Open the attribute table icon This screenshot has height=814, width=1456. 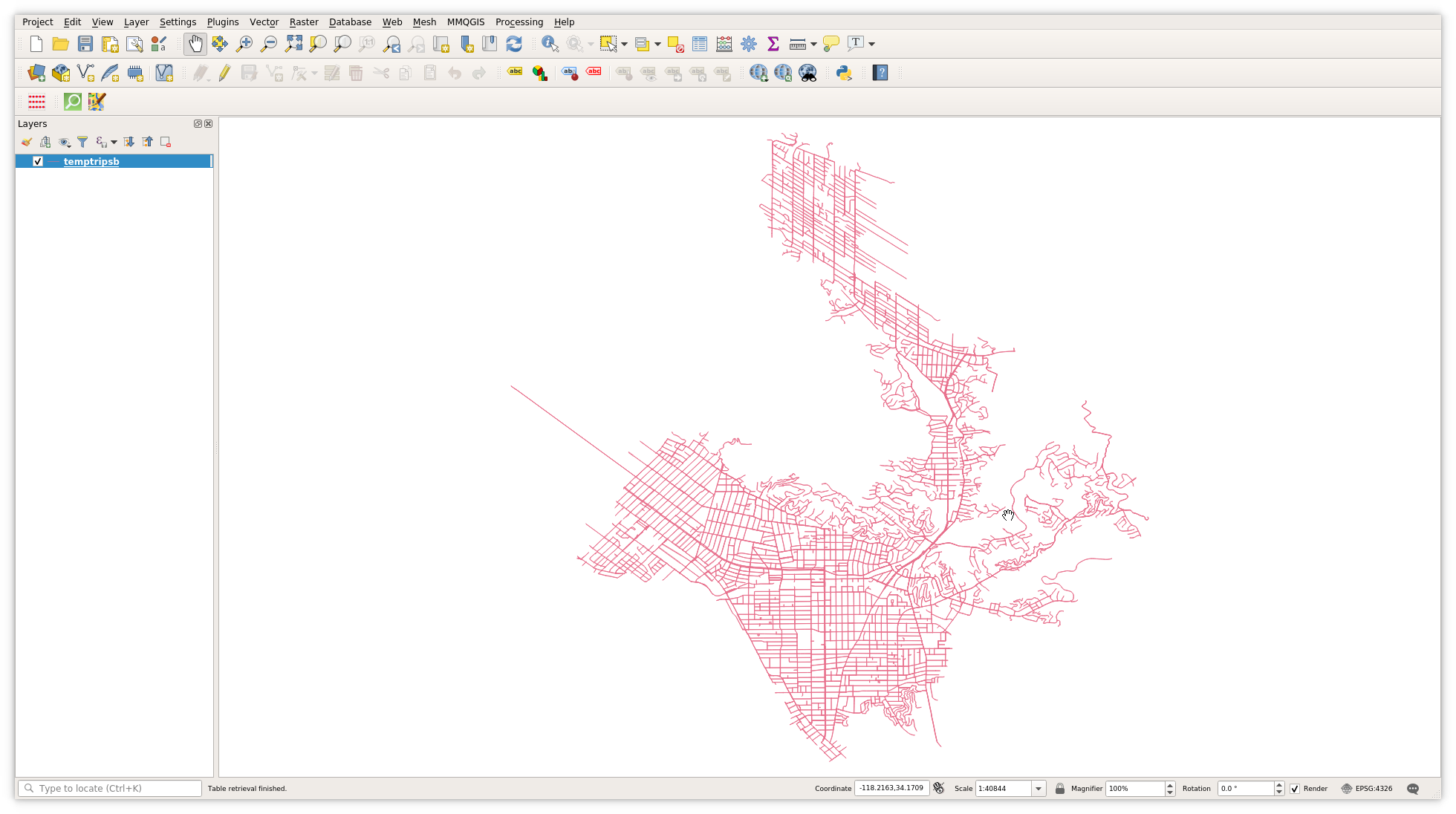(x=699, y=44)
